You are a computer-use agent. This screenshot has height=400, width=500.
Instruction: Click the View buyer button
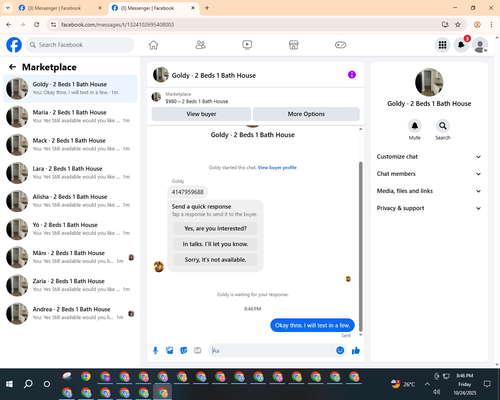pos(201,114)
